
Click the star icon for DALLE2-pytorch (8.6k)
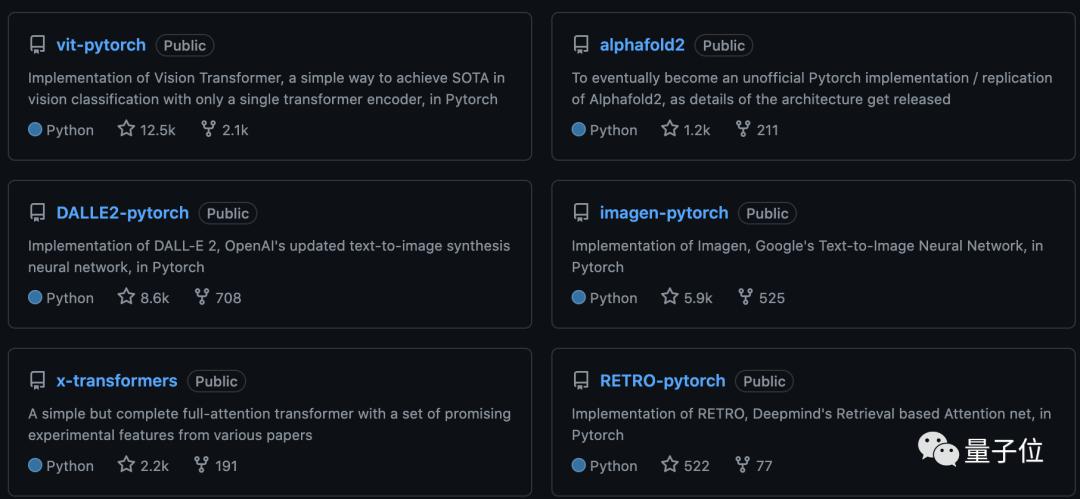tap(126, 297)
